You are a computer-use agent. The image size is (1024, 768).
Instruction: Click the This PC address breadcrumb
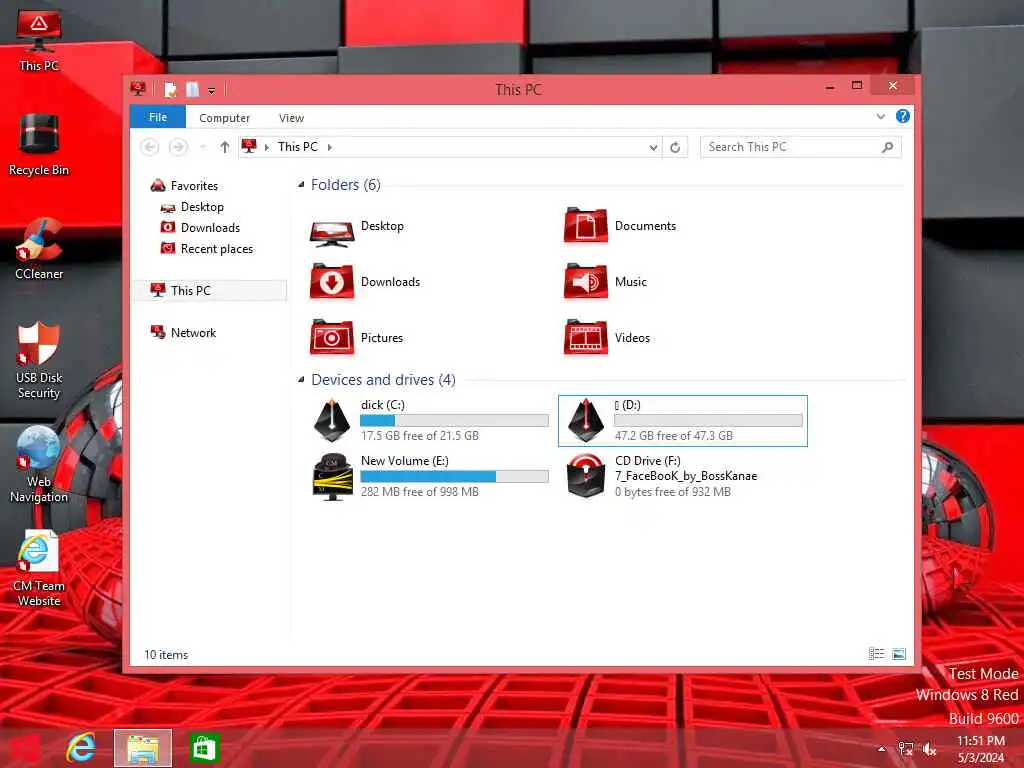[x=298, y=147]
